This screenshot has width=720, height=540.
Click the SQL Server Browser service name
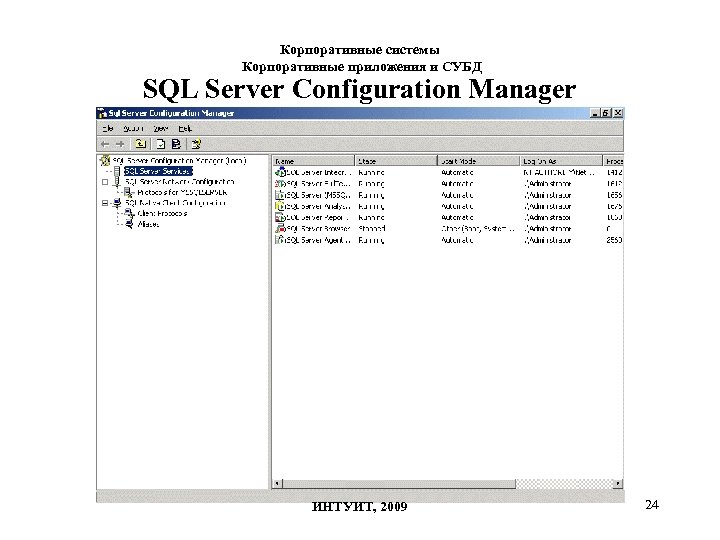coord(318,229)
